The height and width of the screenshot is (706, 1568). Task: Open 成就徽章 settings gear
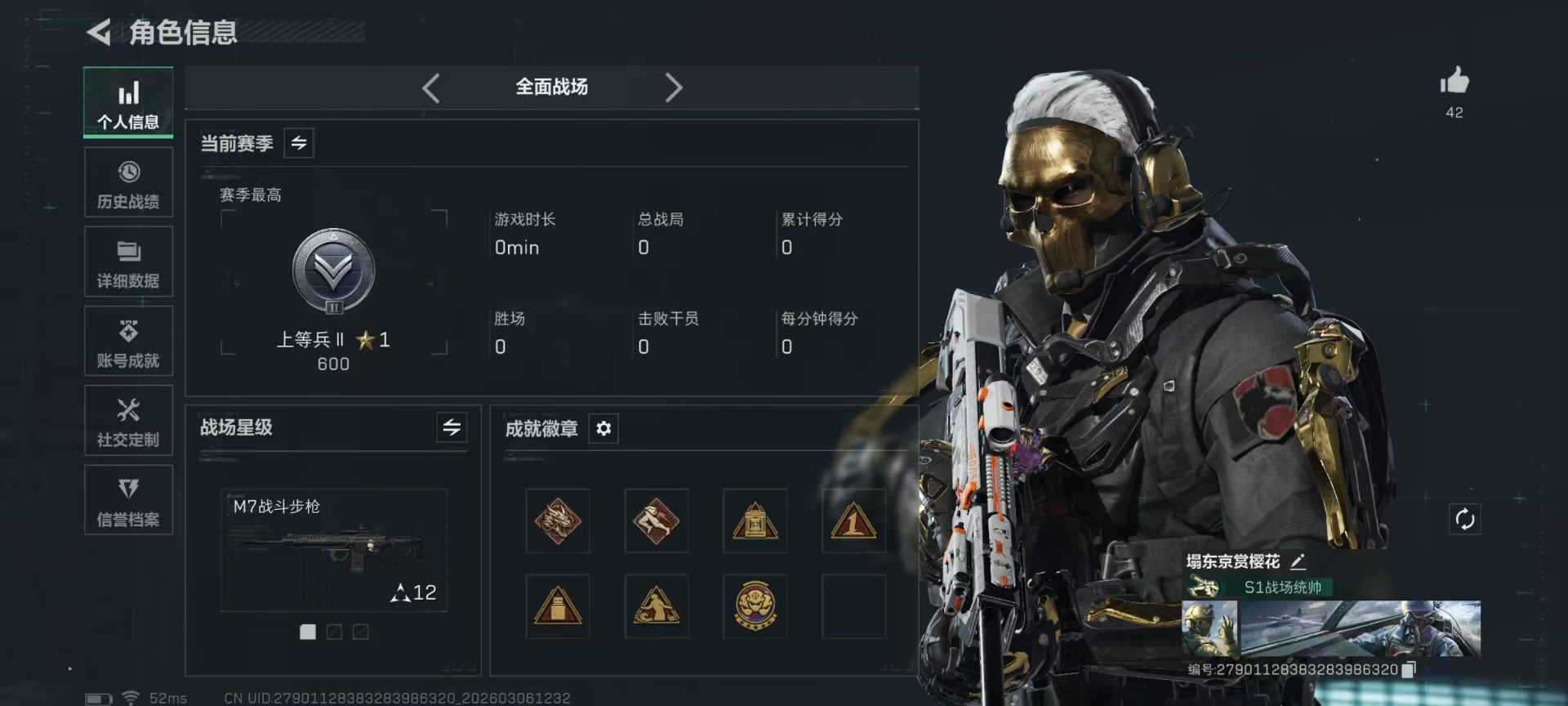(604, 429)
